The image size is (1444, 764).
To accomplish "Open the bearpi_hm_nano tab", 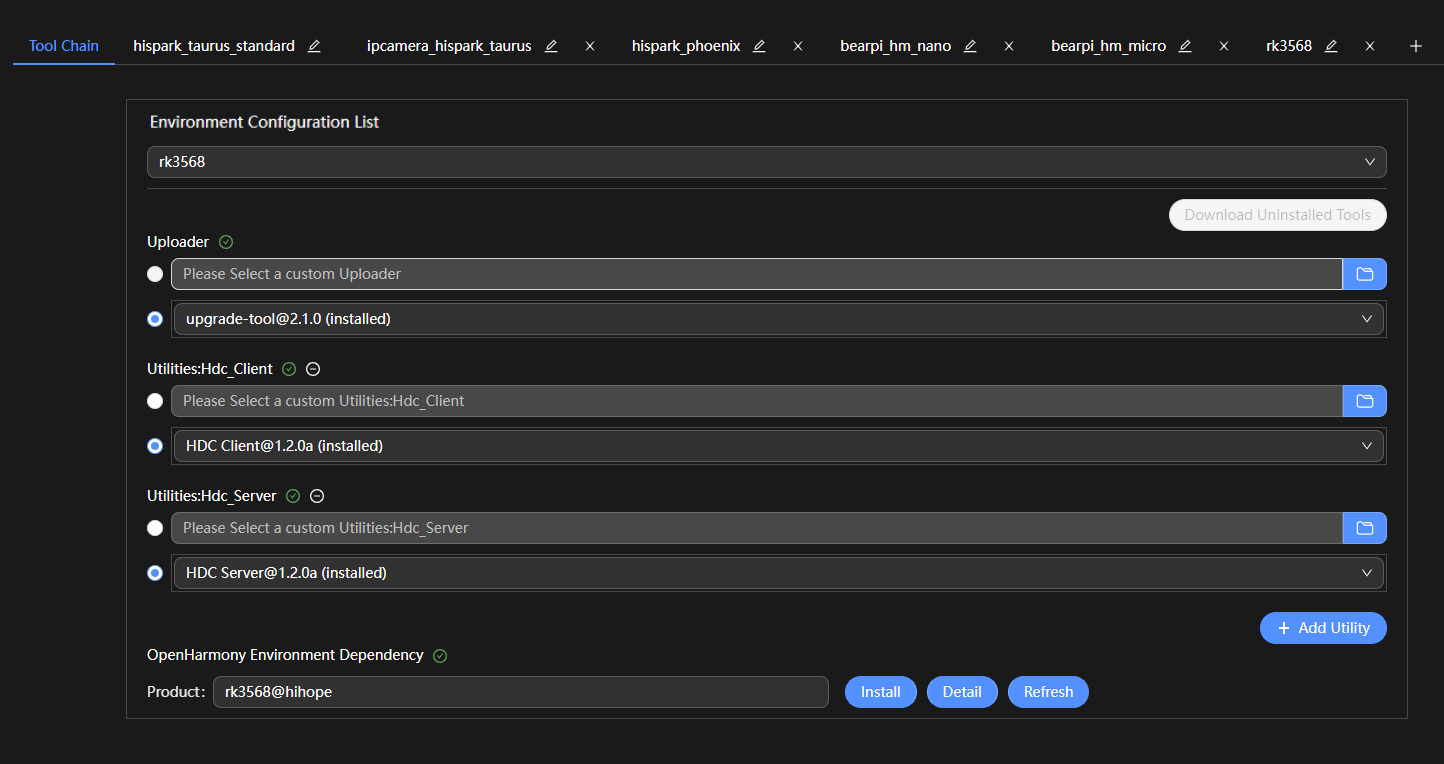I will pyautogui.click(x=895, y=46).
